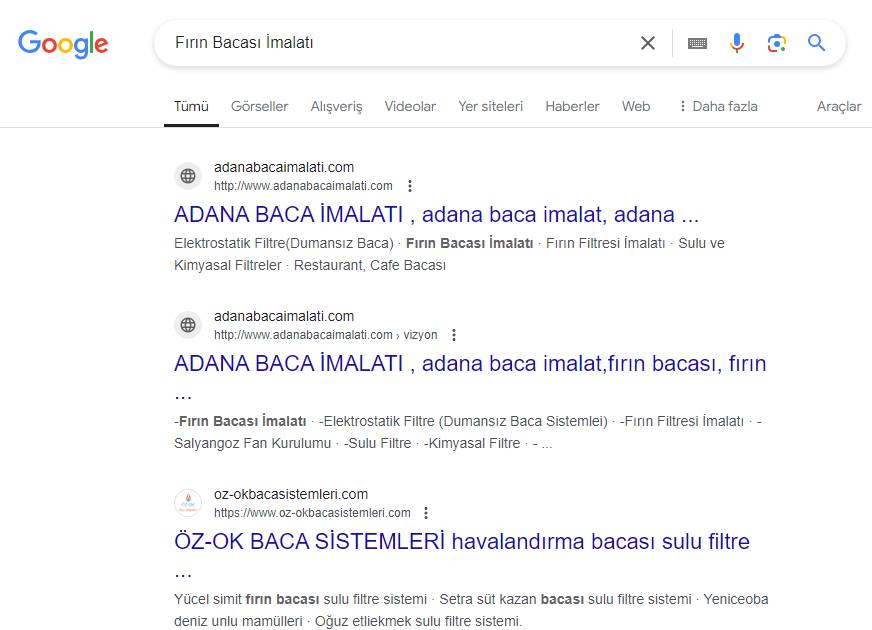The image size is (872, 630).
Task: Open the Haberler tab
Action: pyautogui.click(x=572, y=106)
